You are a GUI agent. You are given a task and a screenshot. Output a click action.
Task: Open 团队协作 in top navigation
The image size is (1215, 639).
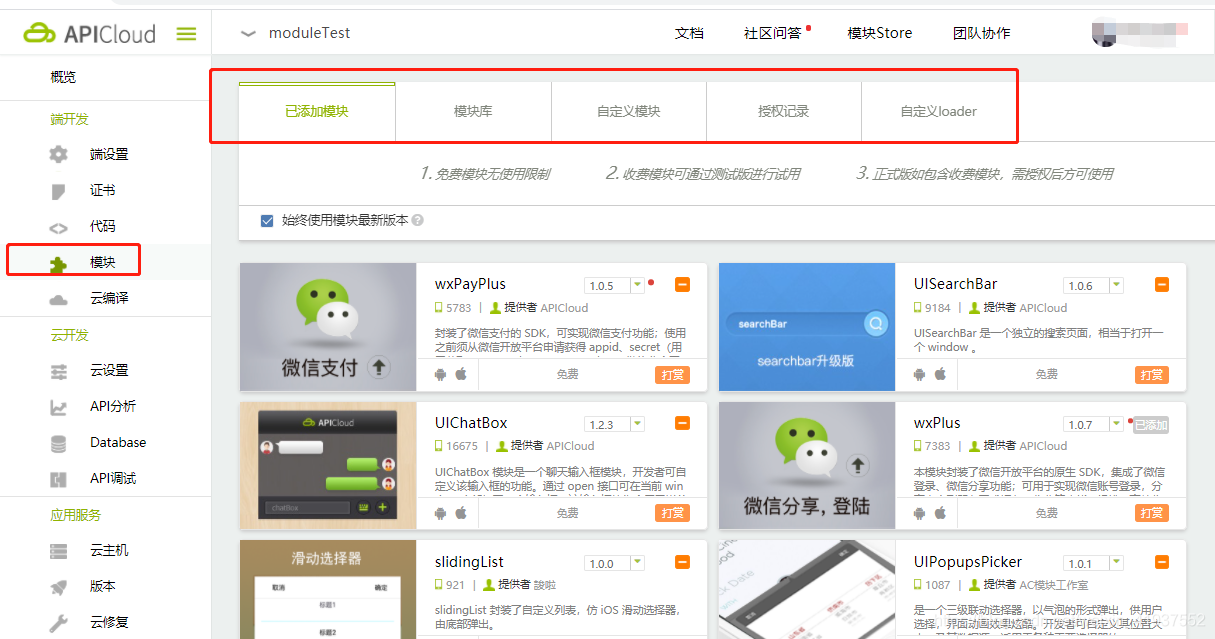982,33
